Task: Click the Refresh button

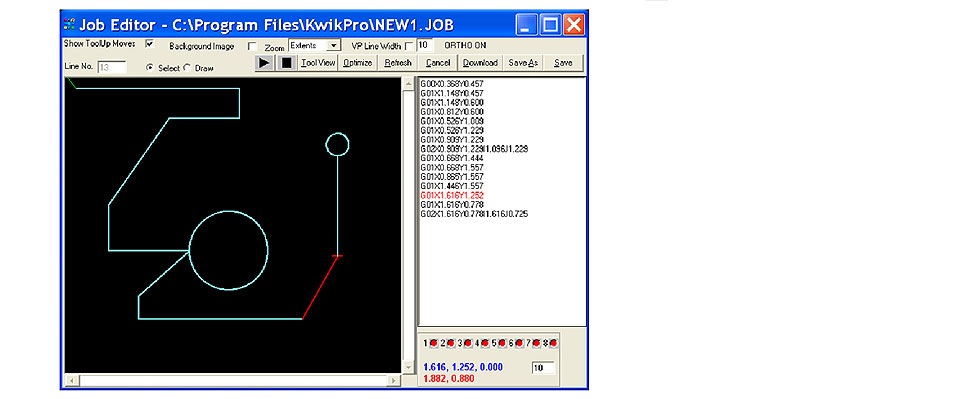Action: coord(398,63)
